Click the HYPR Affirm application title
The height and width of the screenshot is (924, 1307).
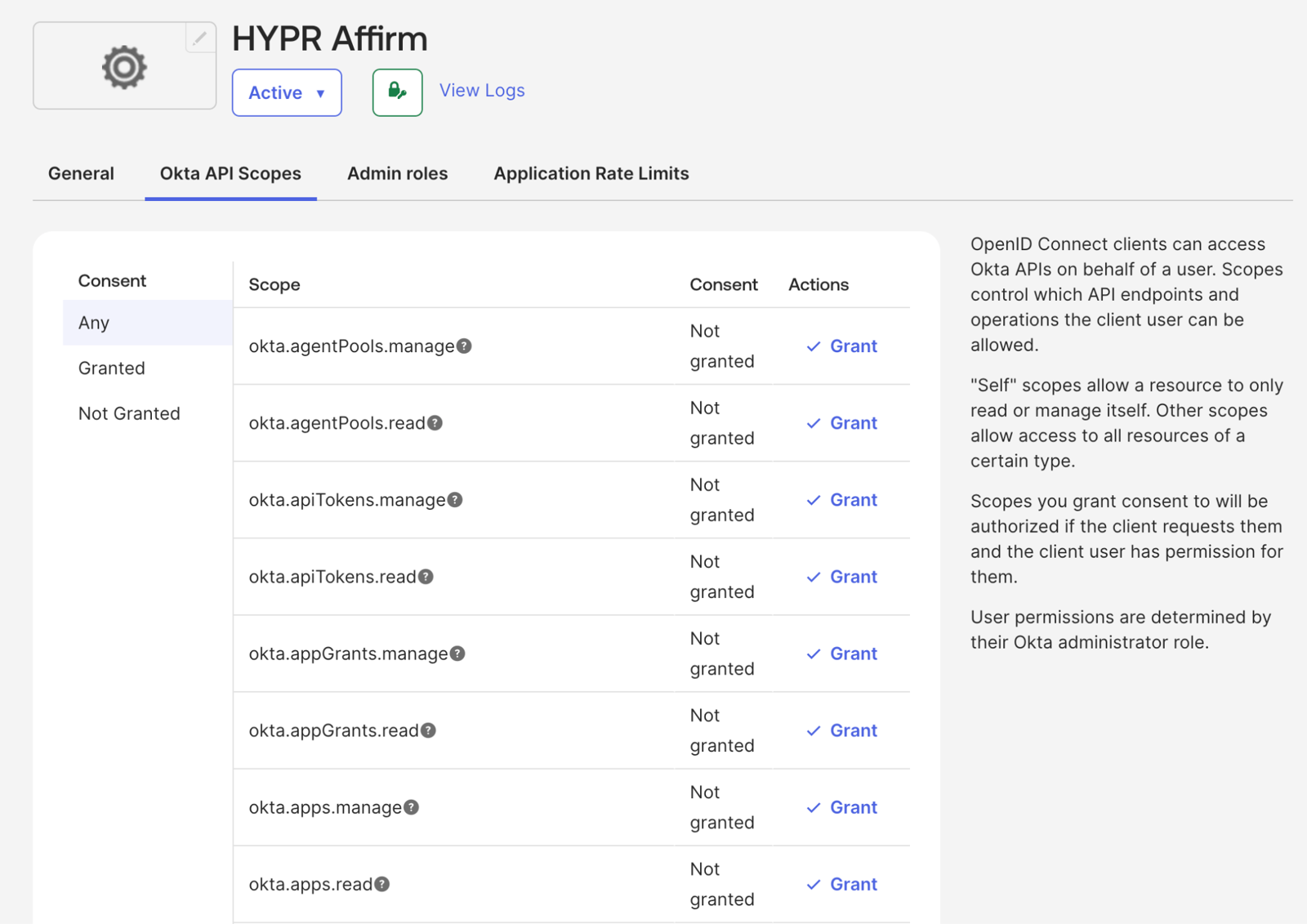point(330,38)
